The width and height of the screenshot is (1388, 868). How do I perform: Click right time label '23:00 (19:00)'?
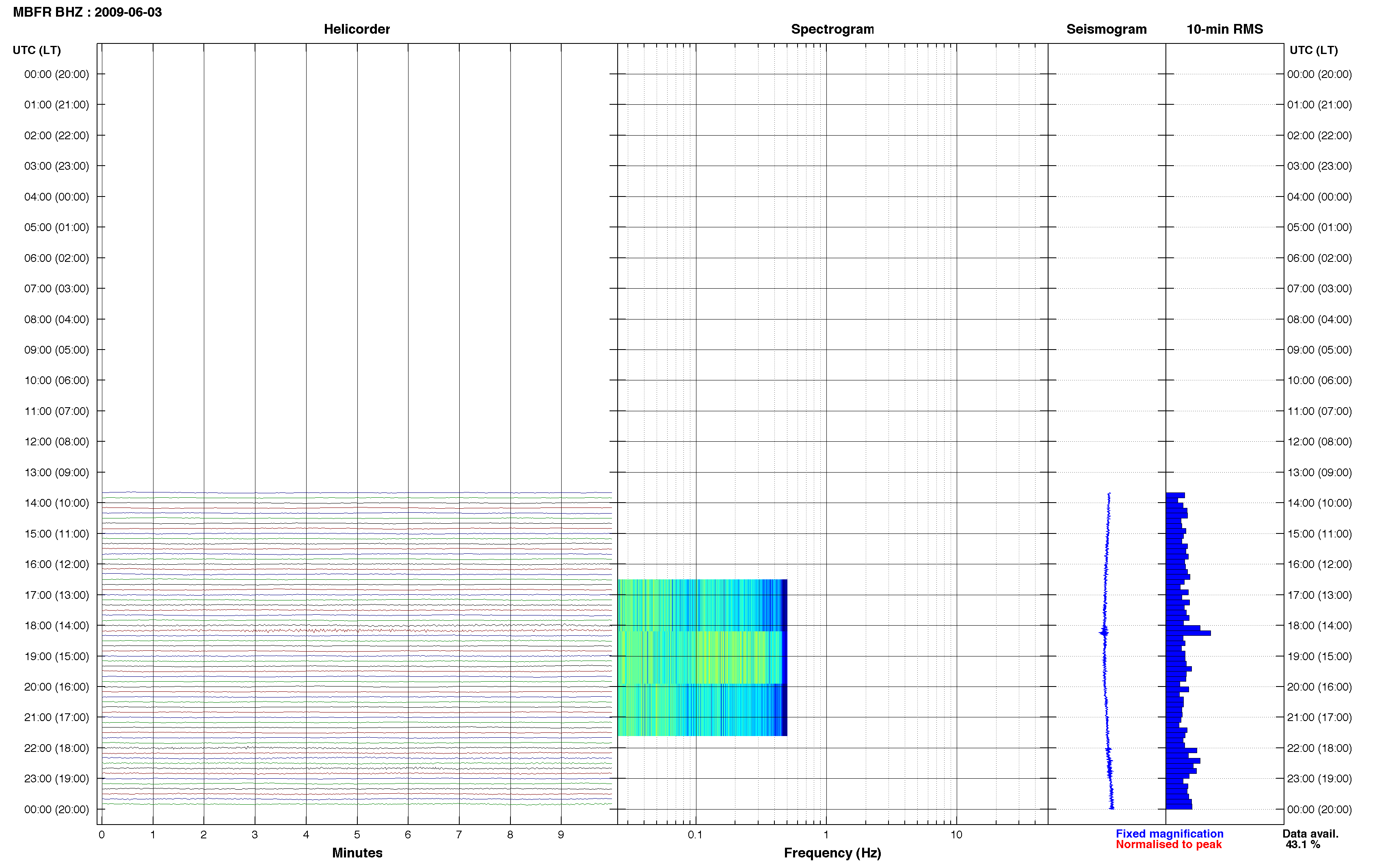pyautogui.click(x=1319, y=778)
